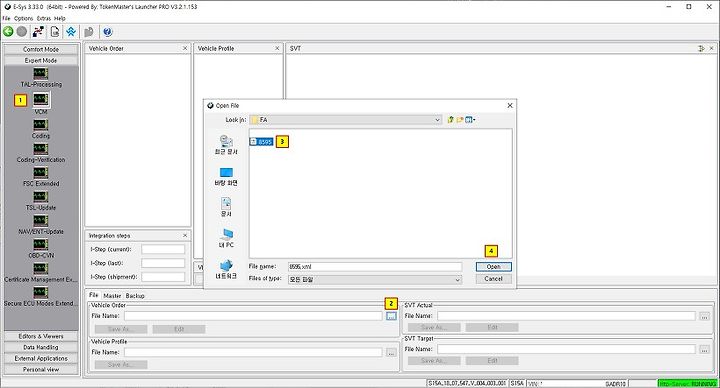720x388 pixels.
Task: Click the blue double-arrow update toolbar icon
Action: [70, 31]
